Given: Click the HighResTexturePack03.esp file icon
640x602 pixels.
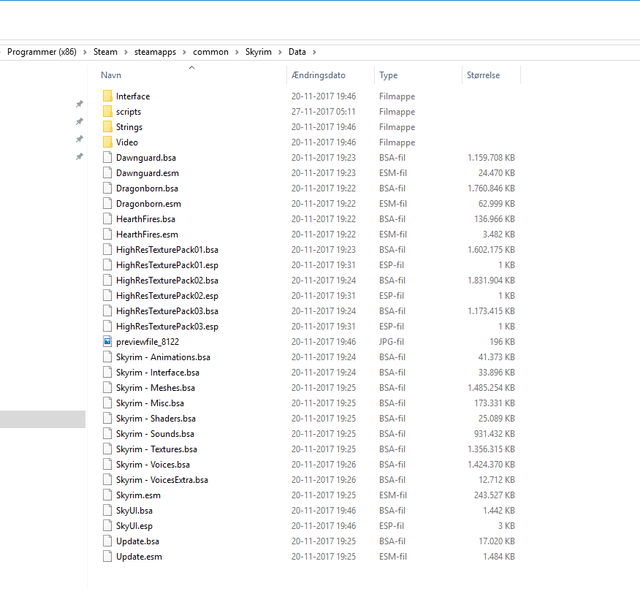Looking at the screenshot, I should (x=107, y=327).
